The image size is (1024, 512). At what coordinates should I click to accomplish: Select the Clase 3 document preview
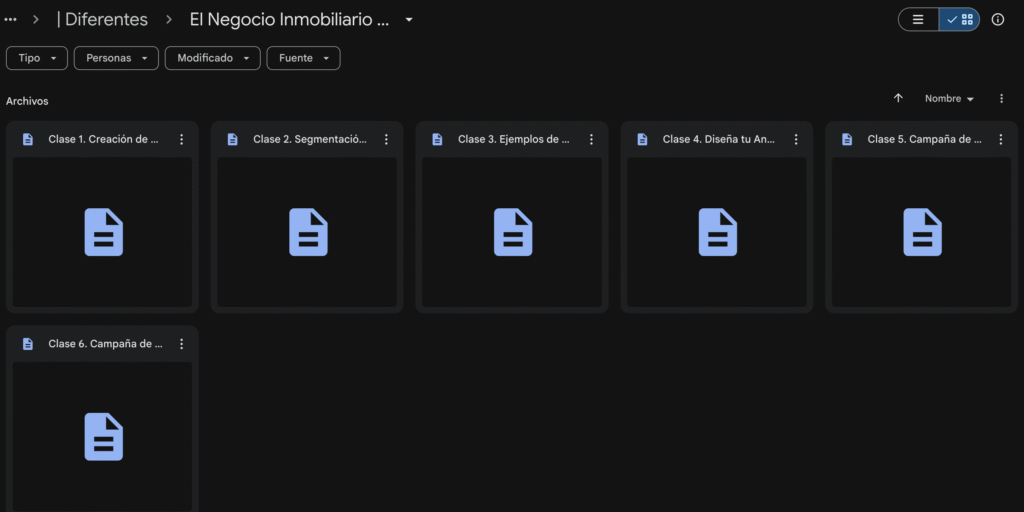coord(512,232)
